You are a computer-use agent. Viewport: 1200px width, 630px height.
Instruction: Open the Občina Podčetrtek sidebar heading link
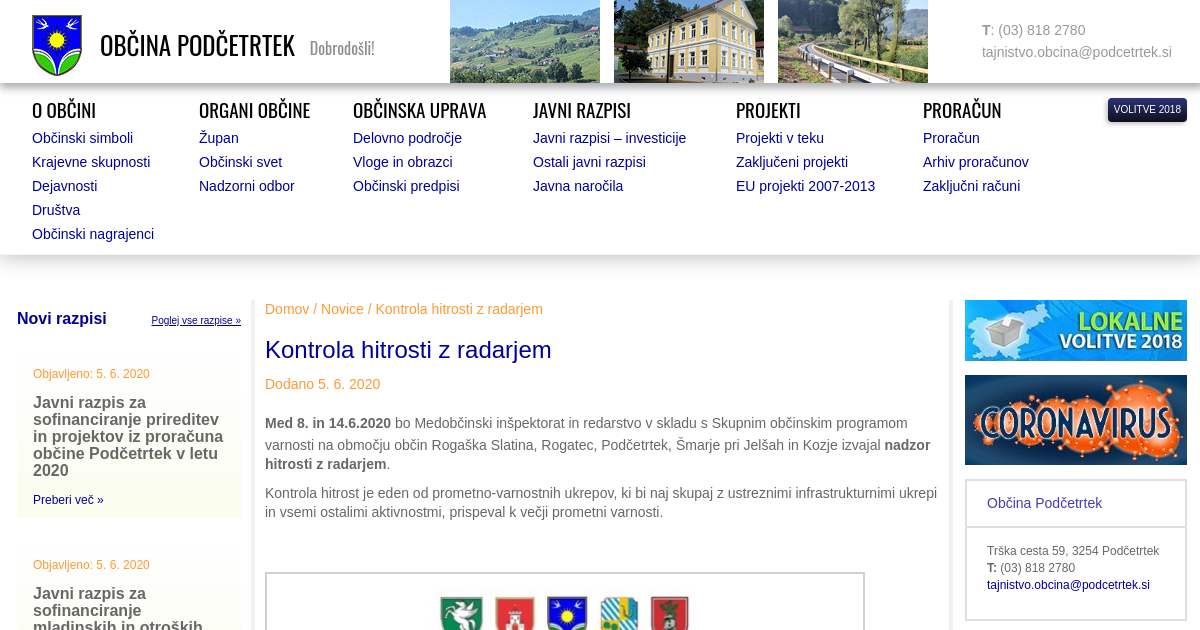[x=1044, y=503]
